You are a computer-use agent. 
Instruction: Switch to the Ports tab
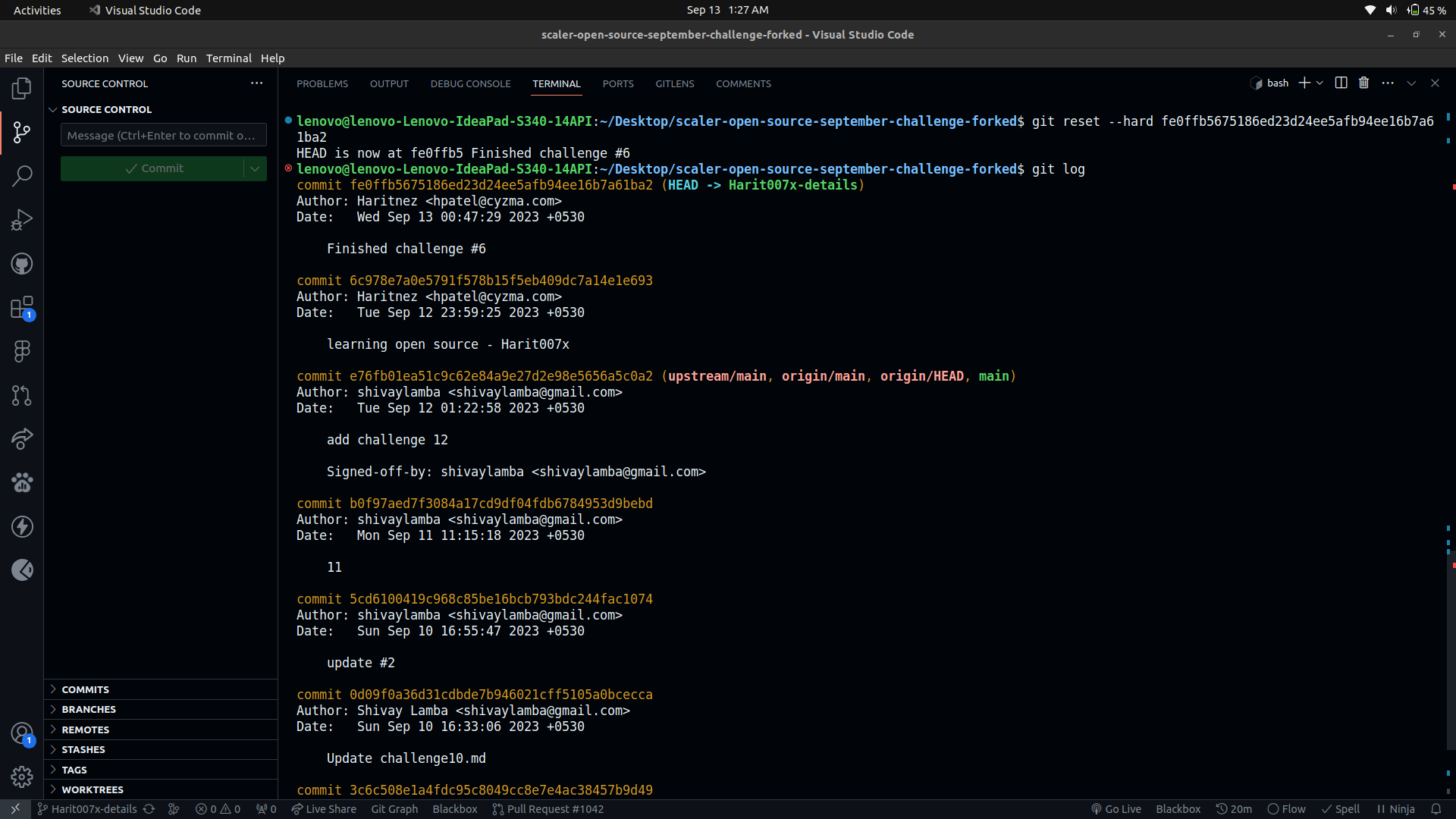pyautogui.click(x=618, y=83)
